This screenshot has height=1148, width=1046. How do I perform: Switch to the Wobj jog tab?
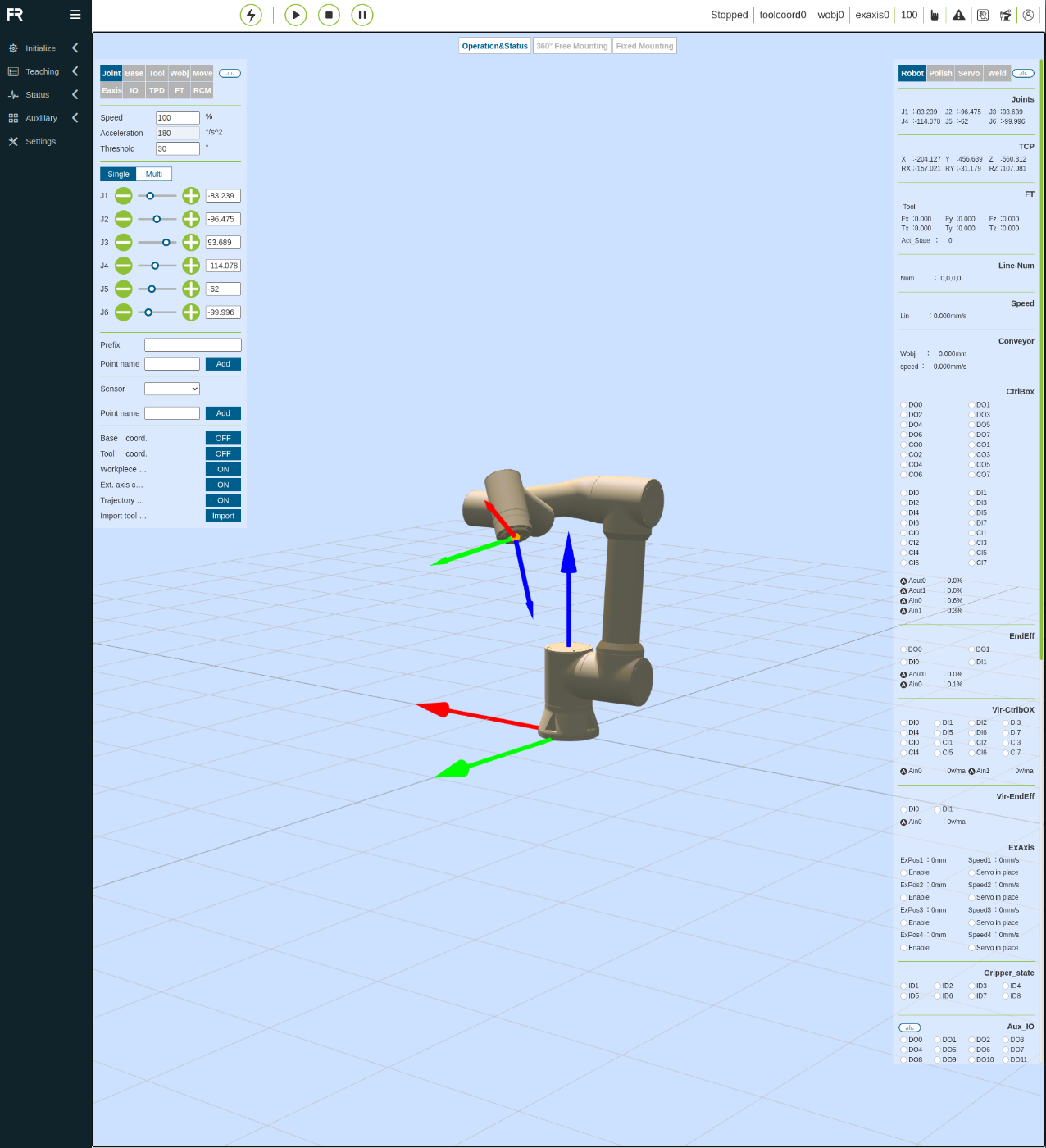point(180,73)
